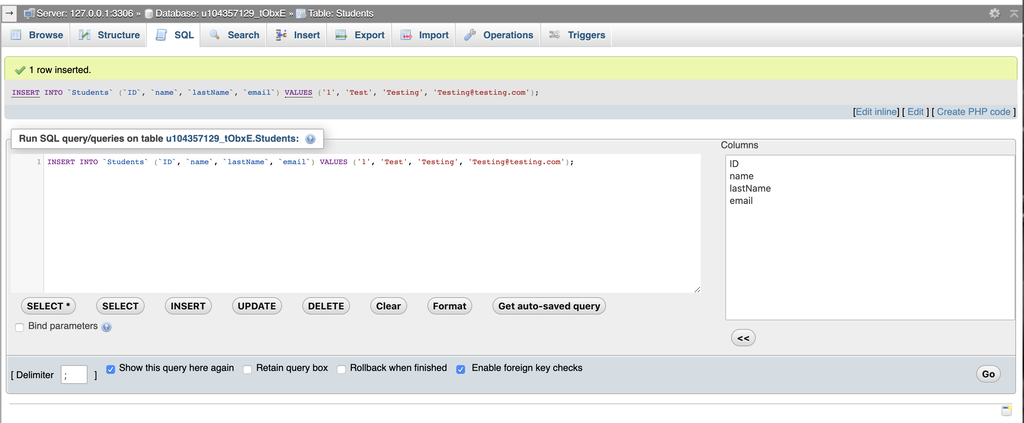The image size is (1024, 423).
Task: Collapse the Columns list with << button
Action: 743,338
